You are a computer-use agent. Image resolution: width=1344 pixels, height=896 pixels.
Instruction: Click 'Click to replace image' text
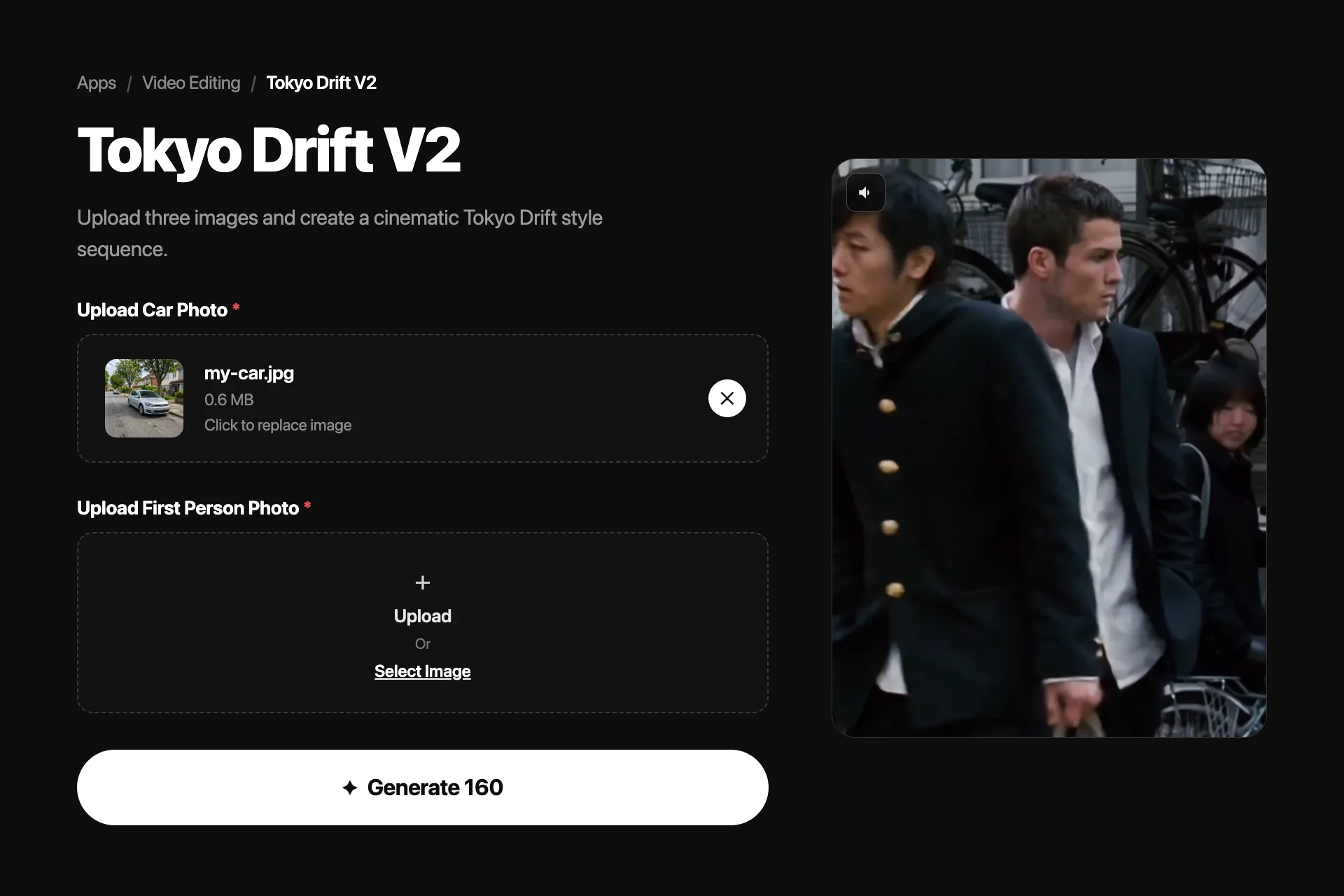(x=278, y=425)
